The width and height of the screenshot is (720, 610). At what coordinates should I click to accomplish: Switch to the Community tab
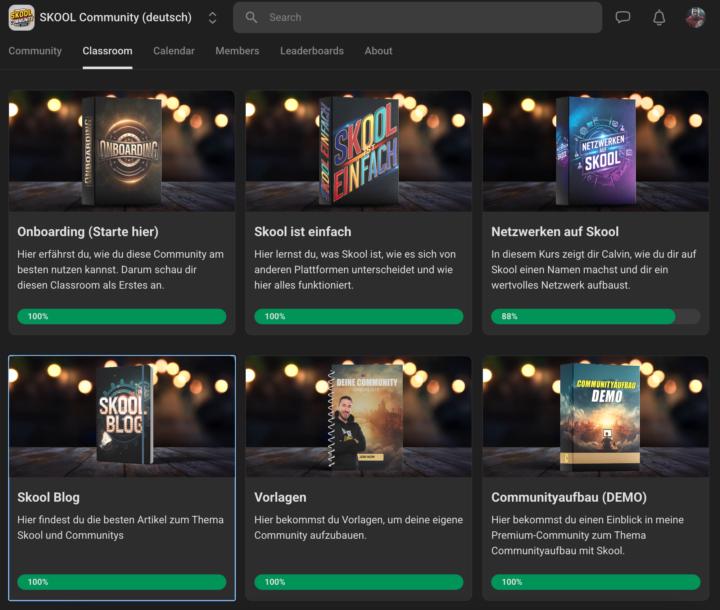(x=35, y=51)
